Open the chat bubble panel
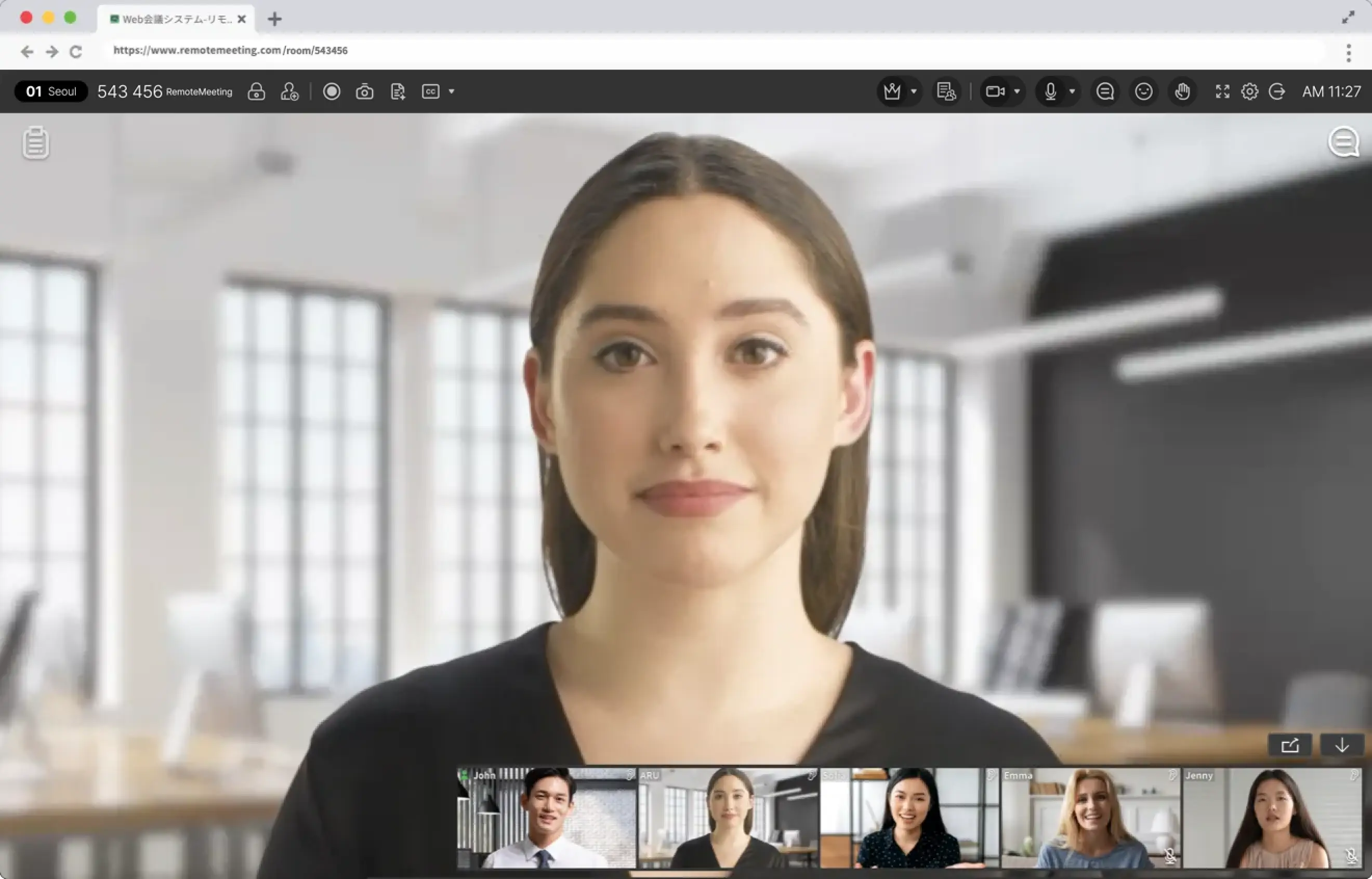The image size is (1372, 879). click(x=1105, y=91)
